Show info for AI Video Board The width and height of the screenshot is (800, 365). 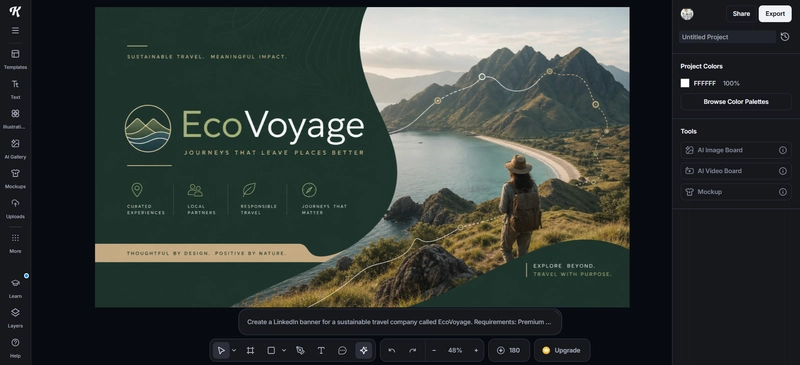point(783,171)
